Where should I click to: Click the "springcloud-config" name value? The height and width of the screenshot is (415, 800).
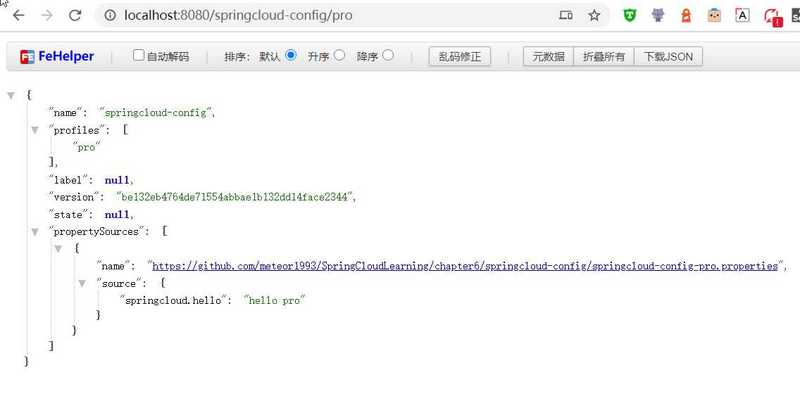[x=155, y=113]
